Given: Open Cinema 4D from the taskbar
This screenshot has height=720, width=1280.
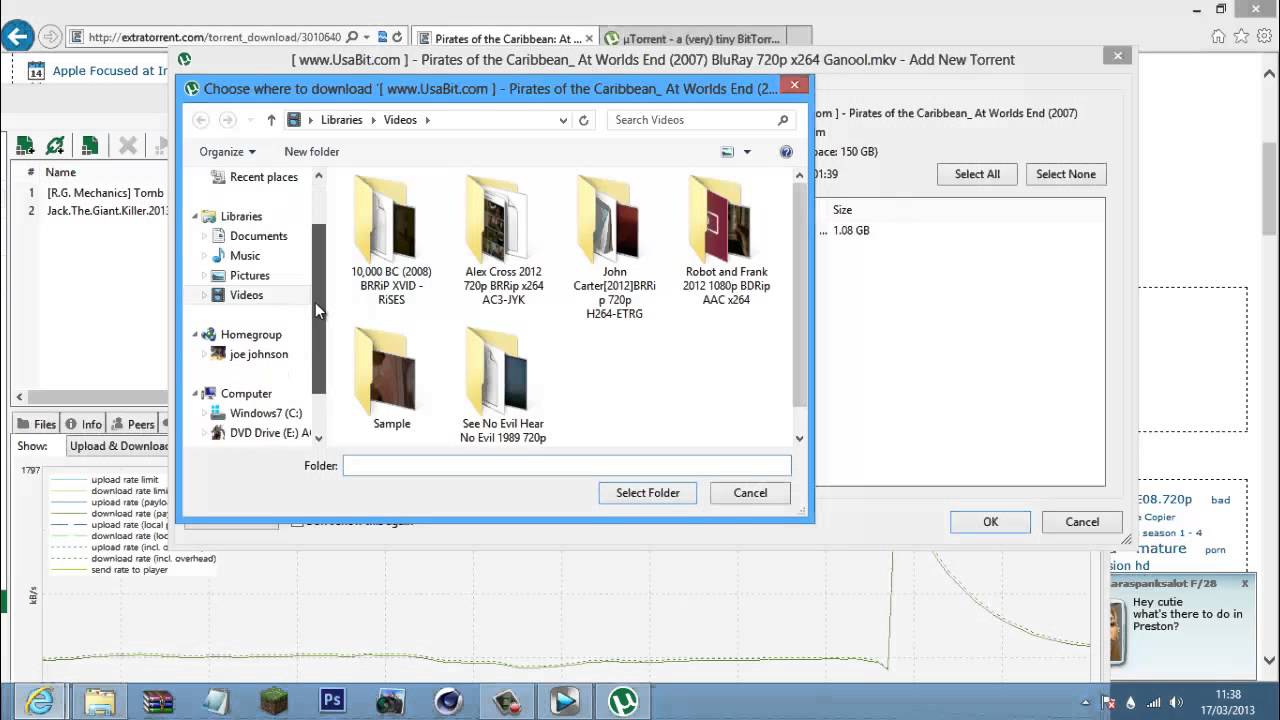Looking at the screenshot, I should pos(449,701).
